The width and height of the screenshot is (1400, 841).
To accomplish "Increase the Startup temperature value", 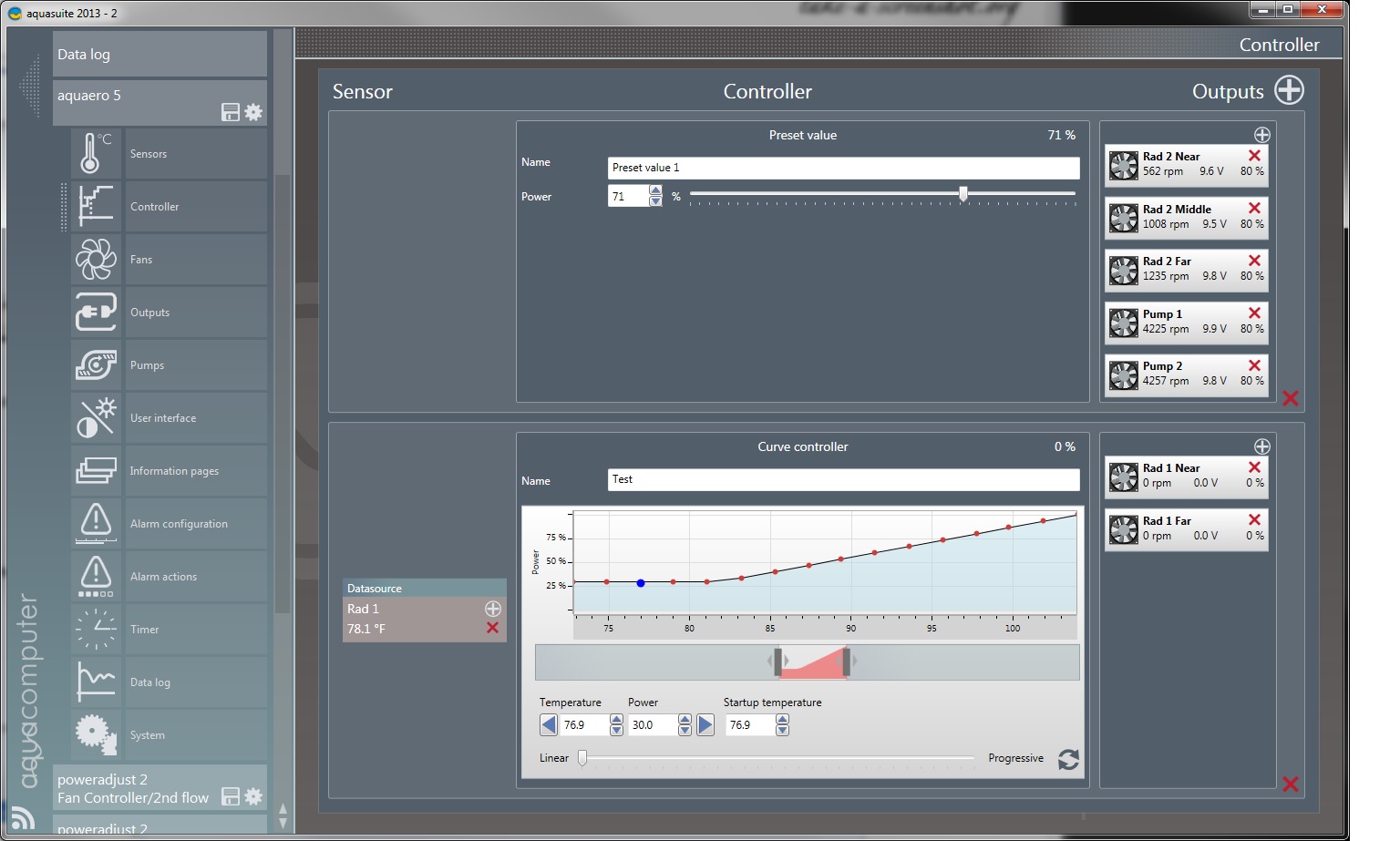I will (782, 720).
